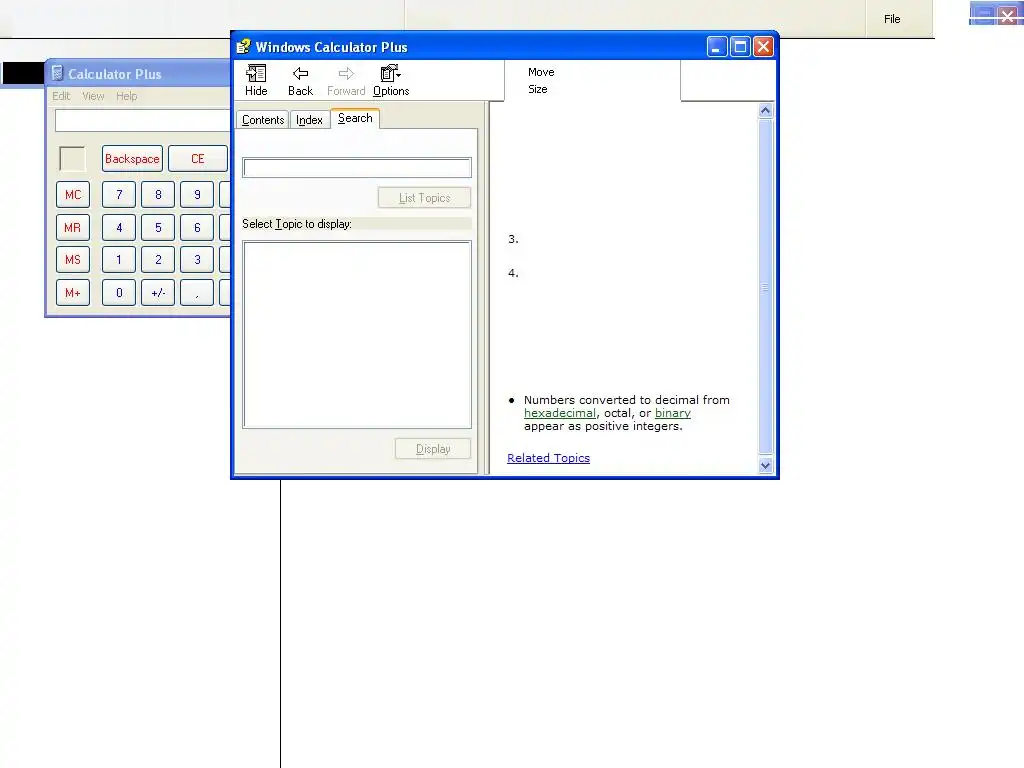Click the Forward arrow in help toolbar
This screenshot has height=768, width=1024.
pos(346,81)
